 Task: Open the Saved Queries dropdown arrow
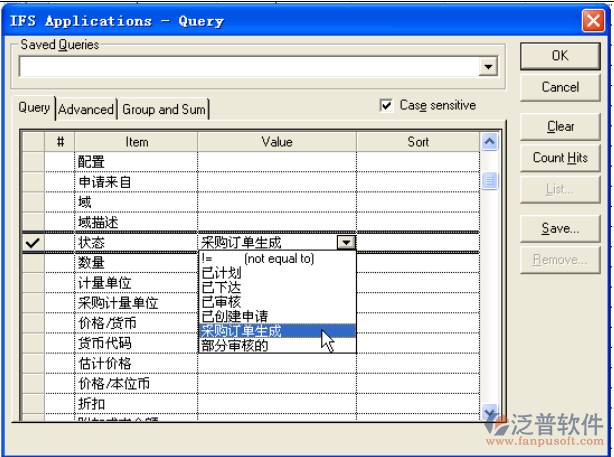[x=488, y=67]
